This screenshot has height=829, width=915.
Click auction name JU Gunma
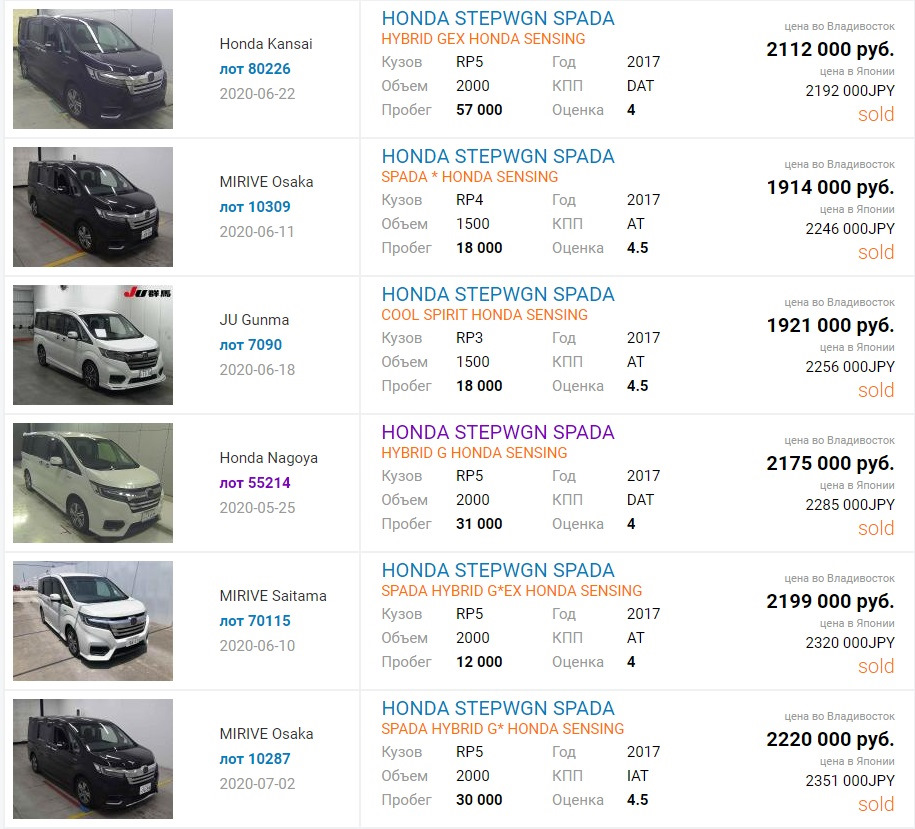[254, 320]
